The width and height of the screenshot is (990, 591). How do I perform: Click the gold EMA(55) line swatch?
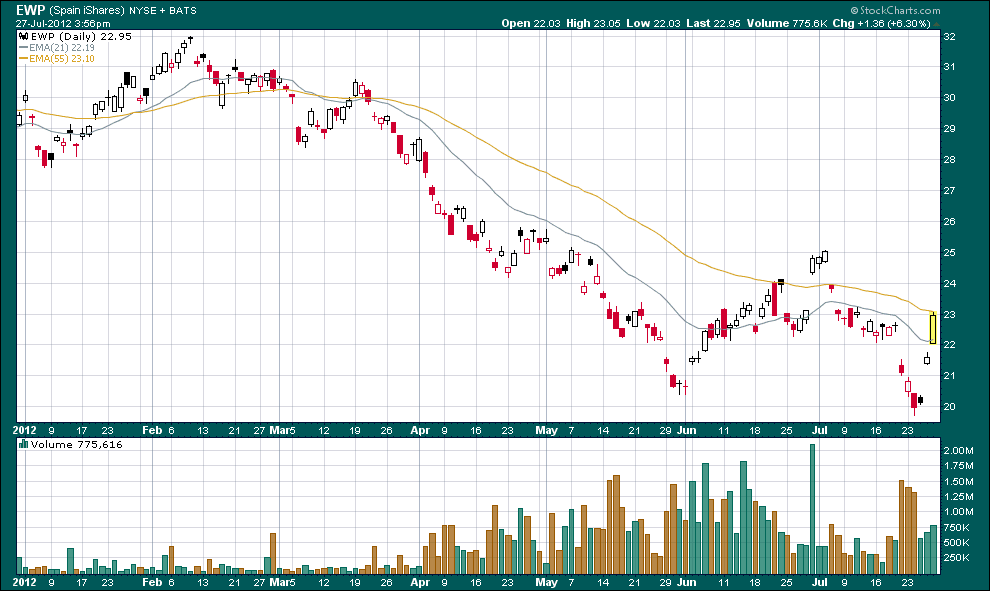pos(23,58)
